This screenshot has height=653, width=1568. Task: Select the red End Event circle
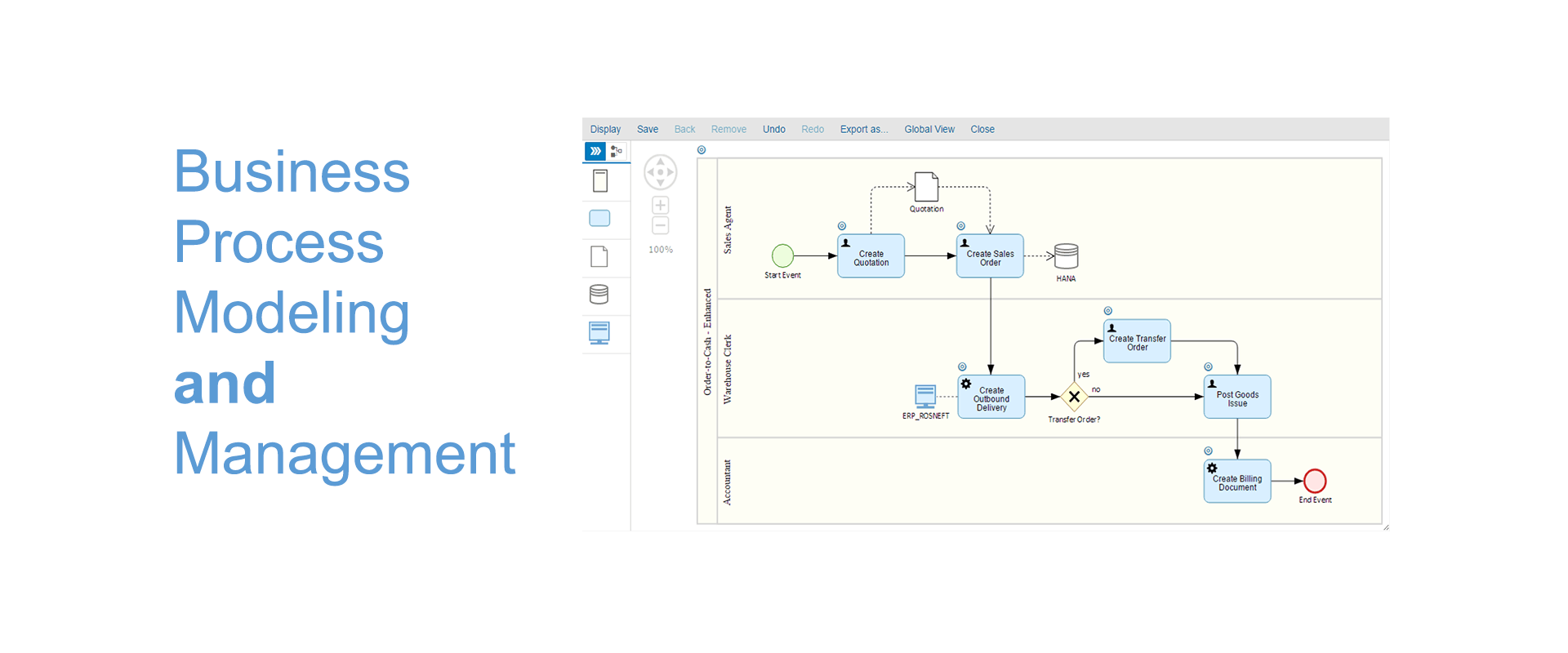click(x=1315, y=481)
